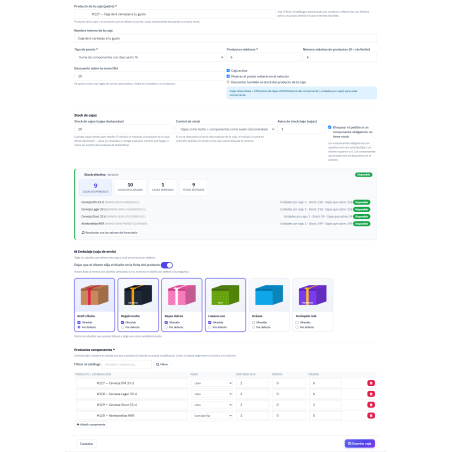This screenshot has width=452, height=452.
Task: Set black gift box as 'Por defecto'
Action: pos(122,327)
